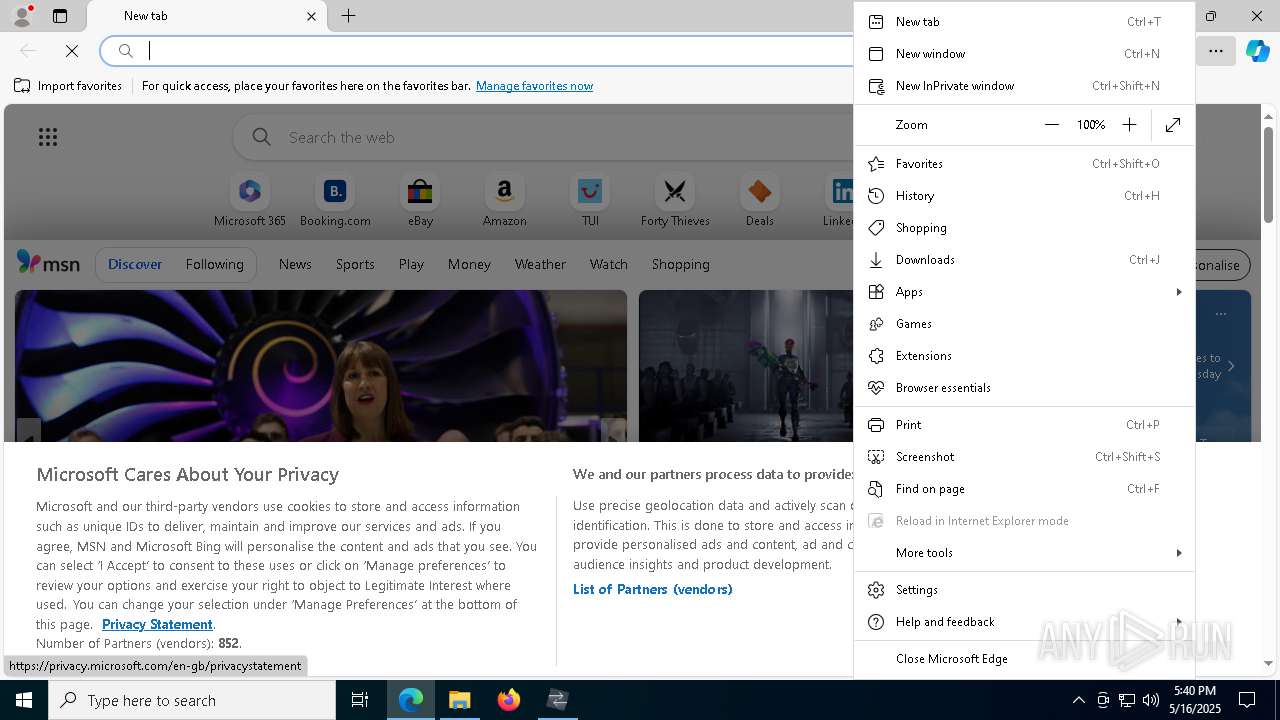Screen dimensions: 1280x720
Task: Open the eBay shortcut tile
Action: 420,201
